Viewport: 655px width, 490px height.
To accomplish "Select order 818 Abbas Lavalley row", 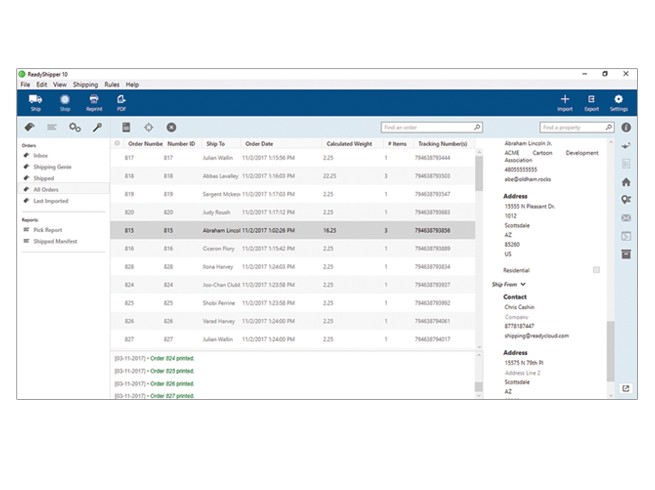I will pyautogui.click(x=292, y=176).
